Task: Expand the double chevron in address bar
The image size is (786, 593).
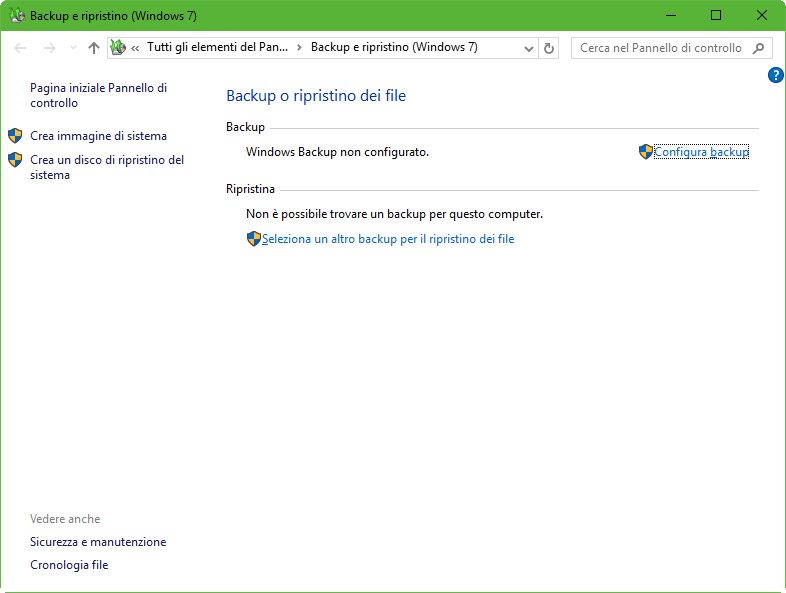Action: 135,48
